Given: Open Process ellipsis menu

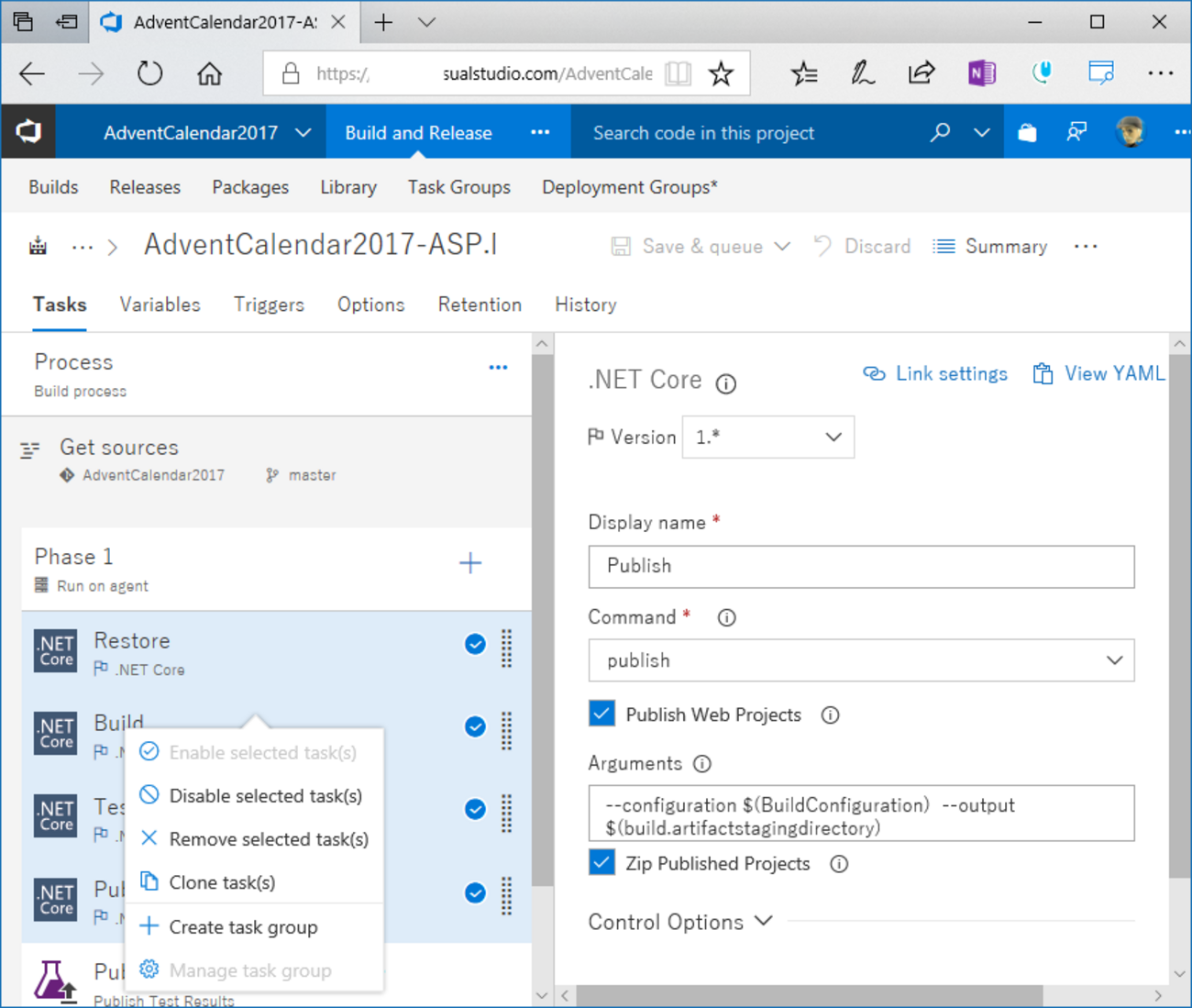Looking at the screenshot, I should (x=498, y=368).
